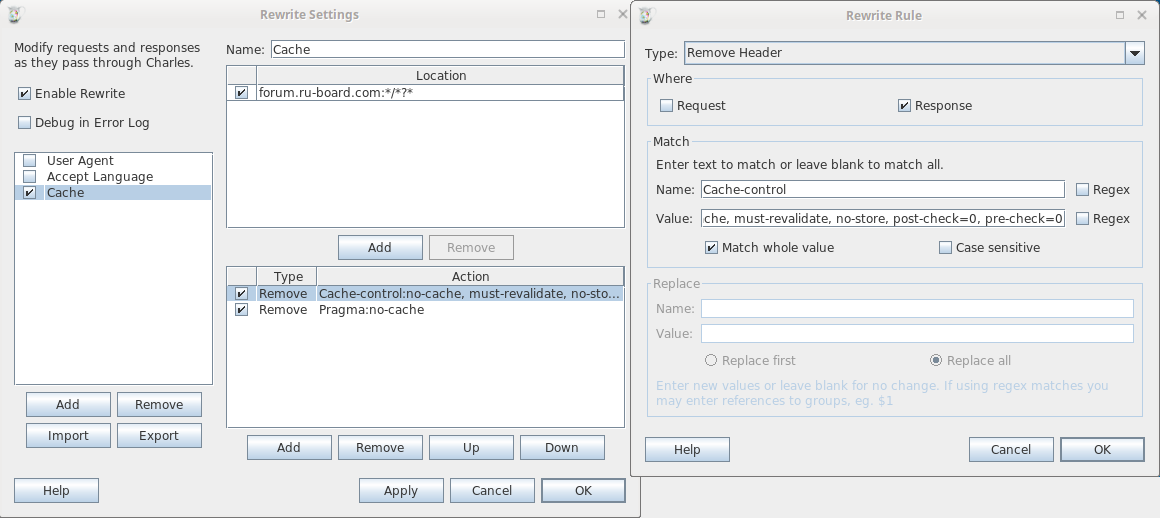The height and width of the screenshot is (518, 1160).
Task: Select the forum.ru-board.com location row
Action: pos(425,93)
